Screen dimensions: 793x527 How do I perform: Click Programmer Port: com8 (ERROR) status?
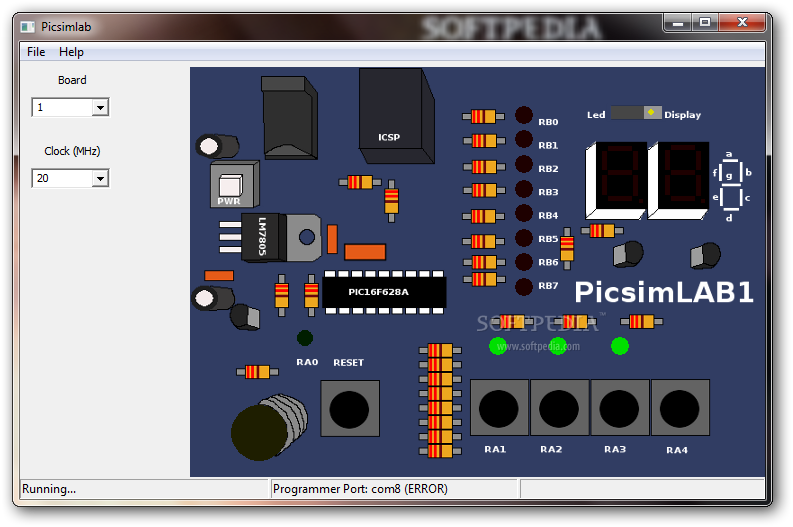[x=360, y=489]
